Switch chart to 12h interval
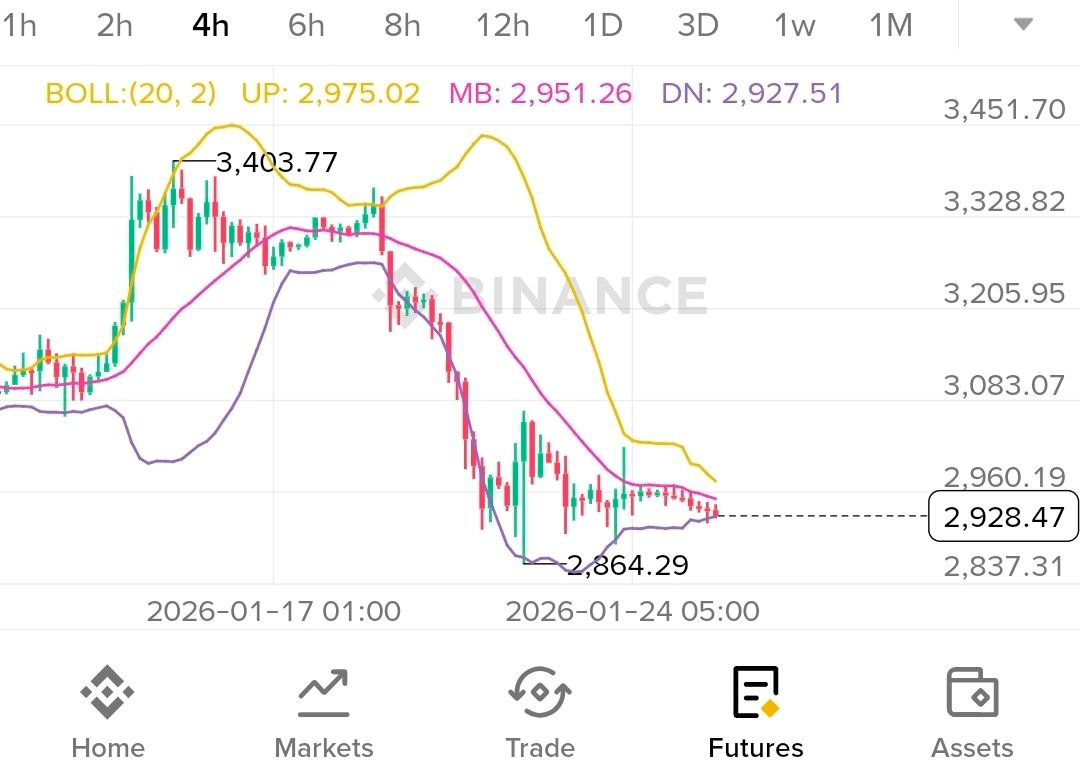Viewport: 1080px width, 770px height. coord(503,25)
